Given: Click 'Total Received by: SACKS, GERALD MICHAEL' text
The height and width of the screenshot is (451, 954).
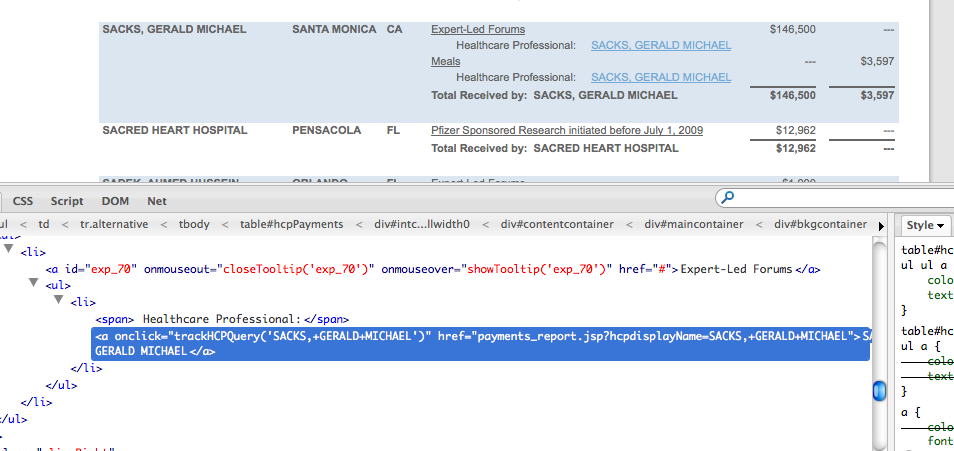Looking at the screenshot, I should (554, 95).
